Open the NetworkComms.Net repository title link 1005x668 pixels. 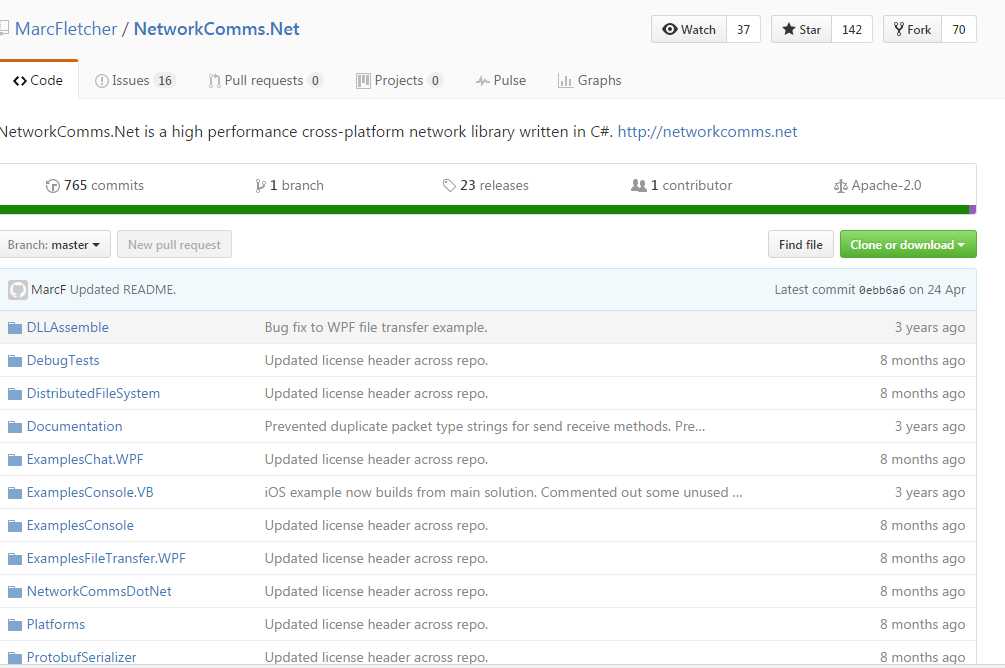pos(217,29)
